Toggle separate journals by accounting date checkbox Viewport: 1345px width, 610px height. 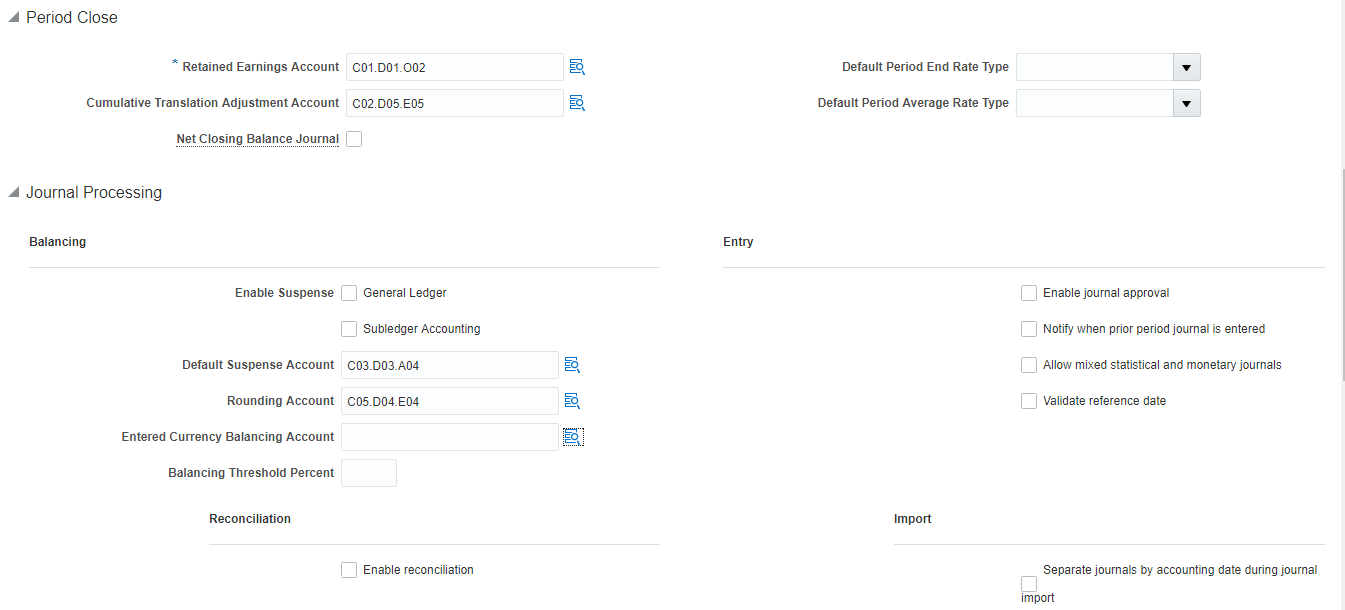click(1029, 583)
